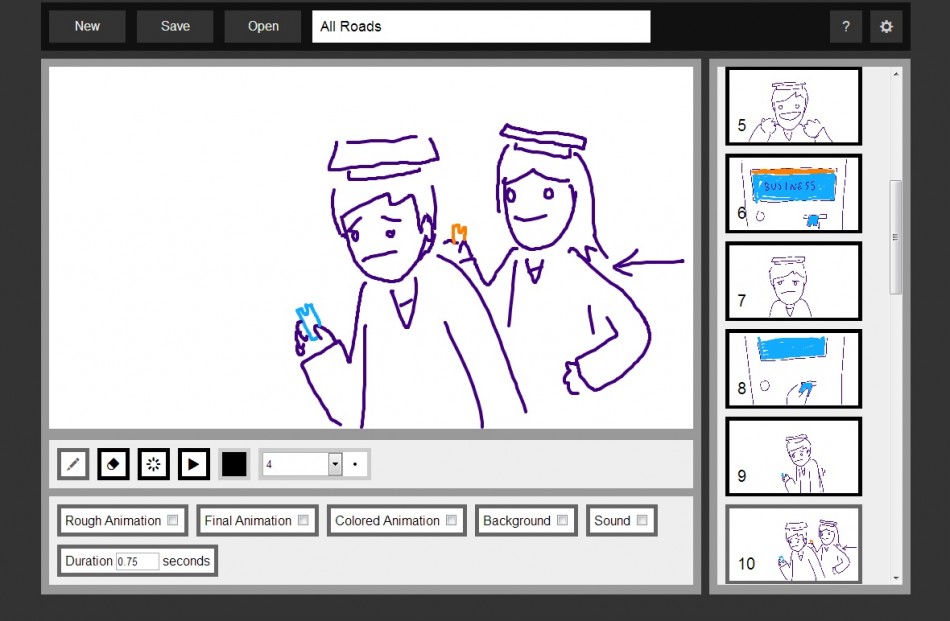This screenshot has height=621, width=950.
Task: Open the help question mark button
Action: click(x=845, y=27)
